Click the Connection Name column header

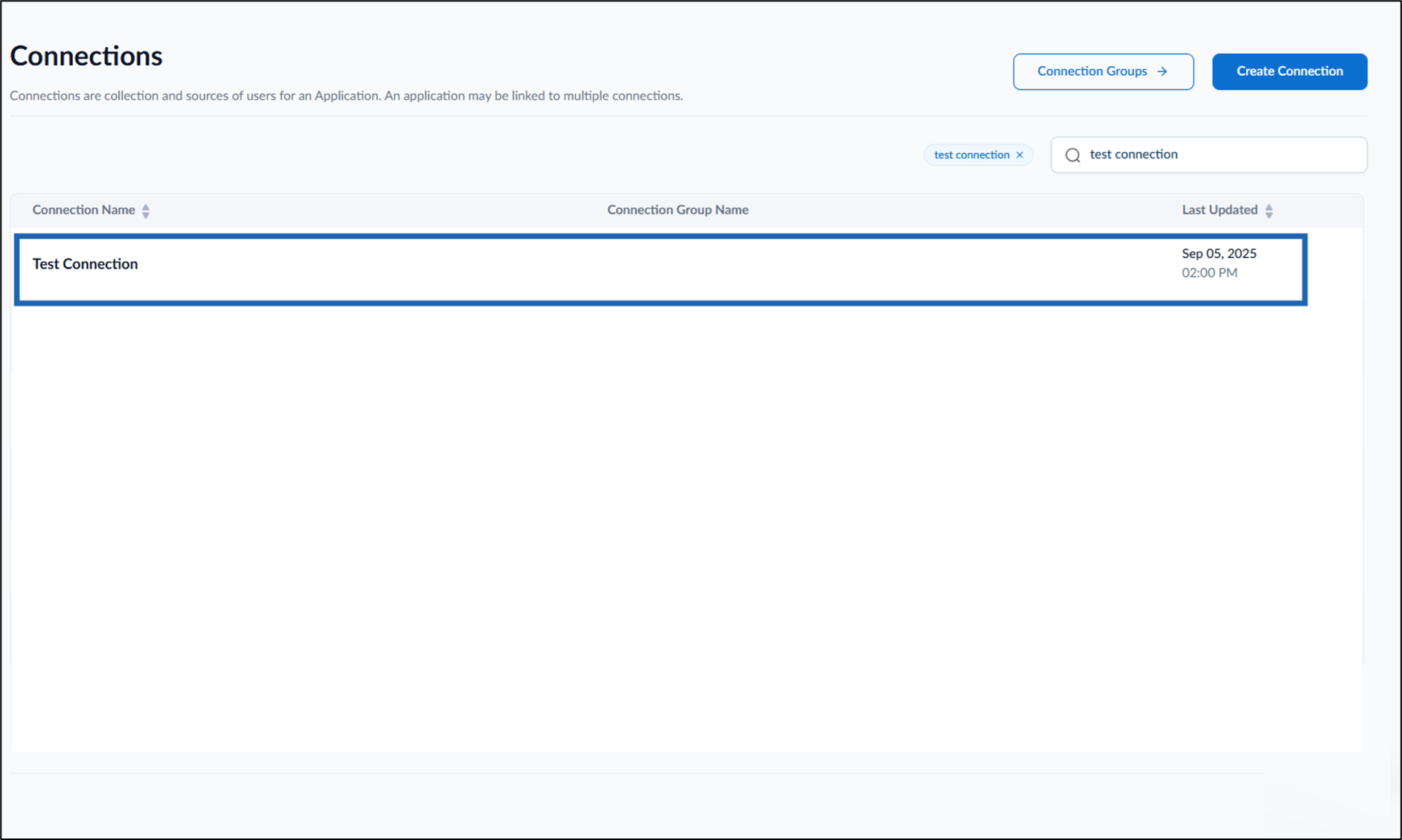click(83, 210)
